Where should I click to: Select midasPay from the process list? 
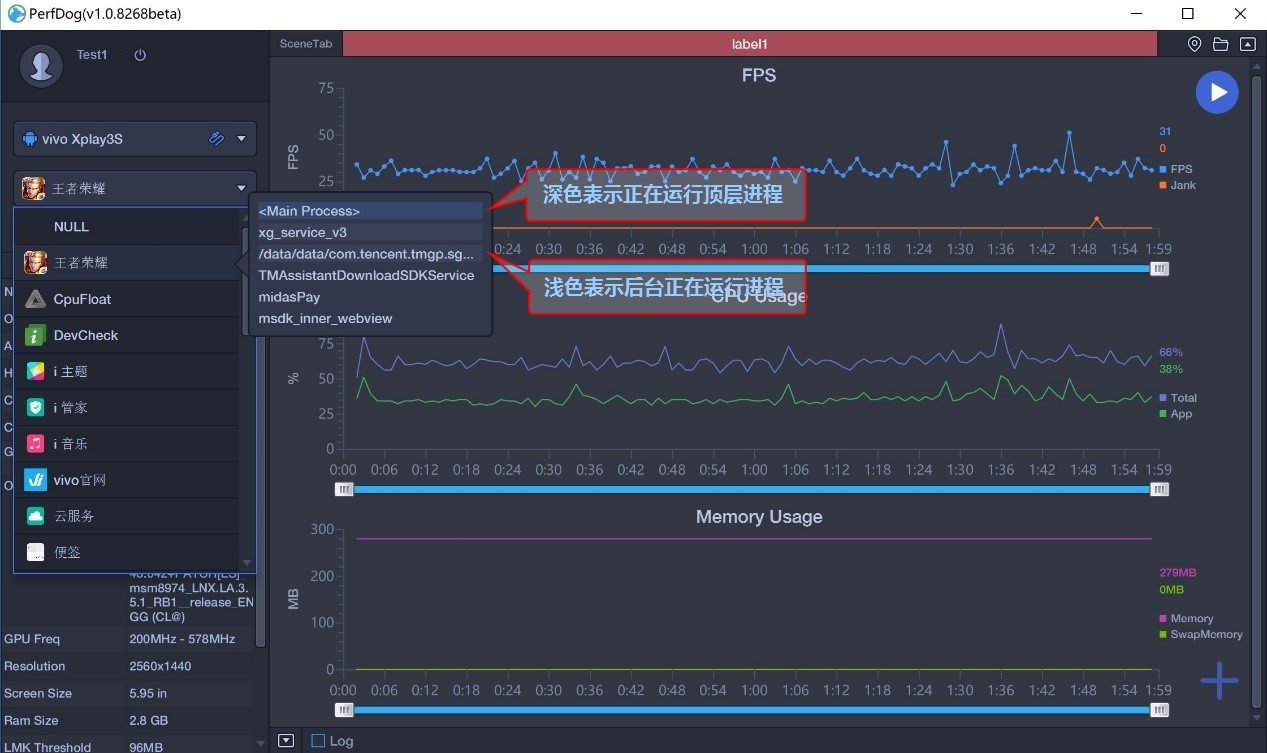[289, 296]
